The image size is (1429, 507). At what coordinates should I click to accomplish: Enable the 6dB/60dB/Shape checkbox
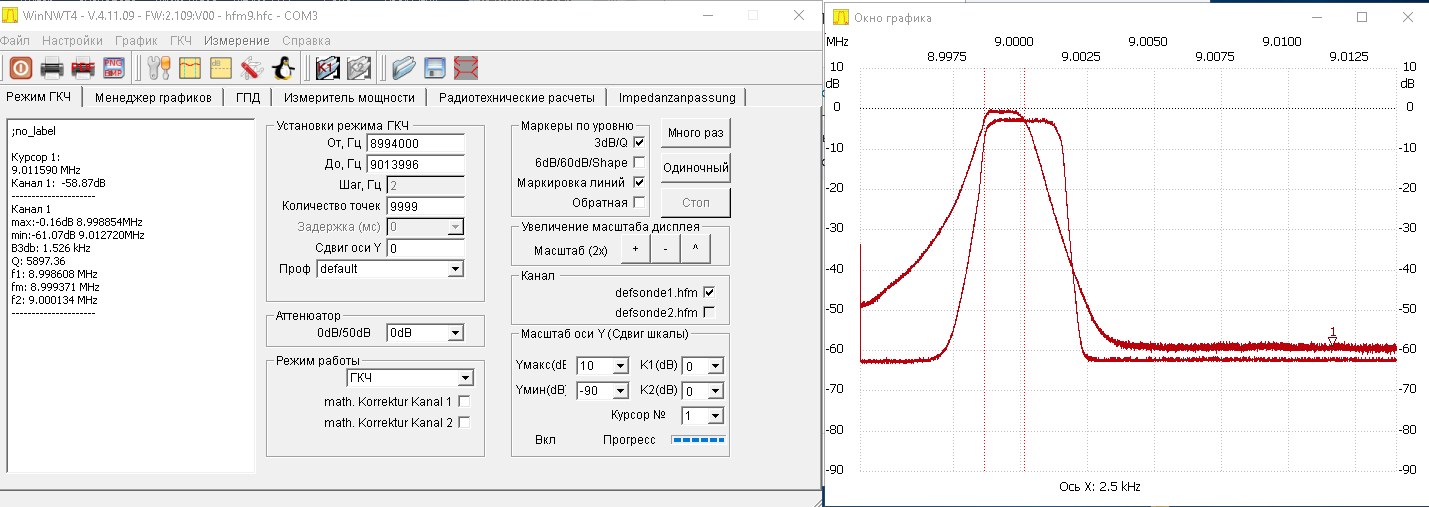[640, 162]
